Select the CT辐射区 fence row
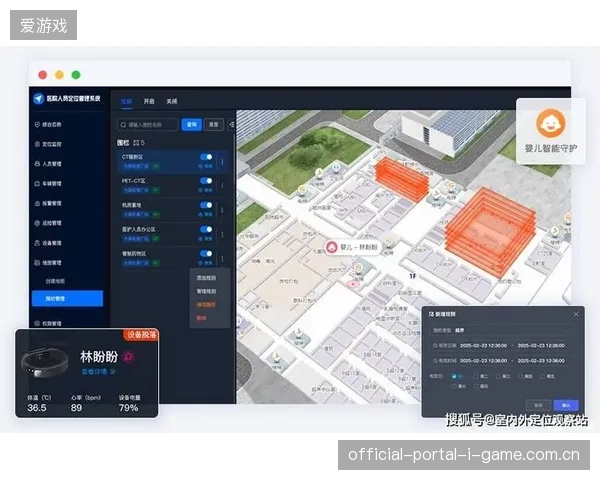This screenshot has height=480, width=600. (x=173, y=162)
